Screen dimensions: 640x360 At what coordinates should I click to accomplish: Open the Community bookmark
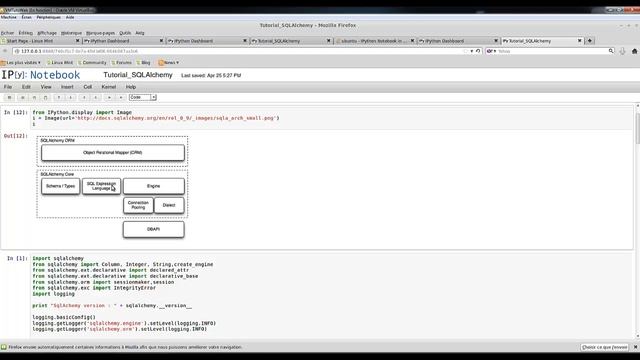pyautogui.click(x=92, y=63)
